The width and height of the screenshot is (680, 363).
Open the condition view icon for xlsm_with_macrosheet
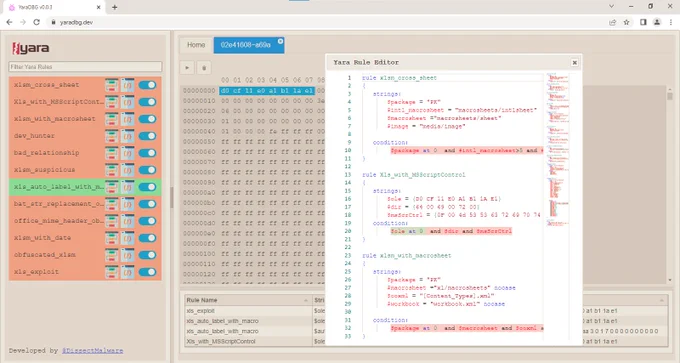coord(111,119)
